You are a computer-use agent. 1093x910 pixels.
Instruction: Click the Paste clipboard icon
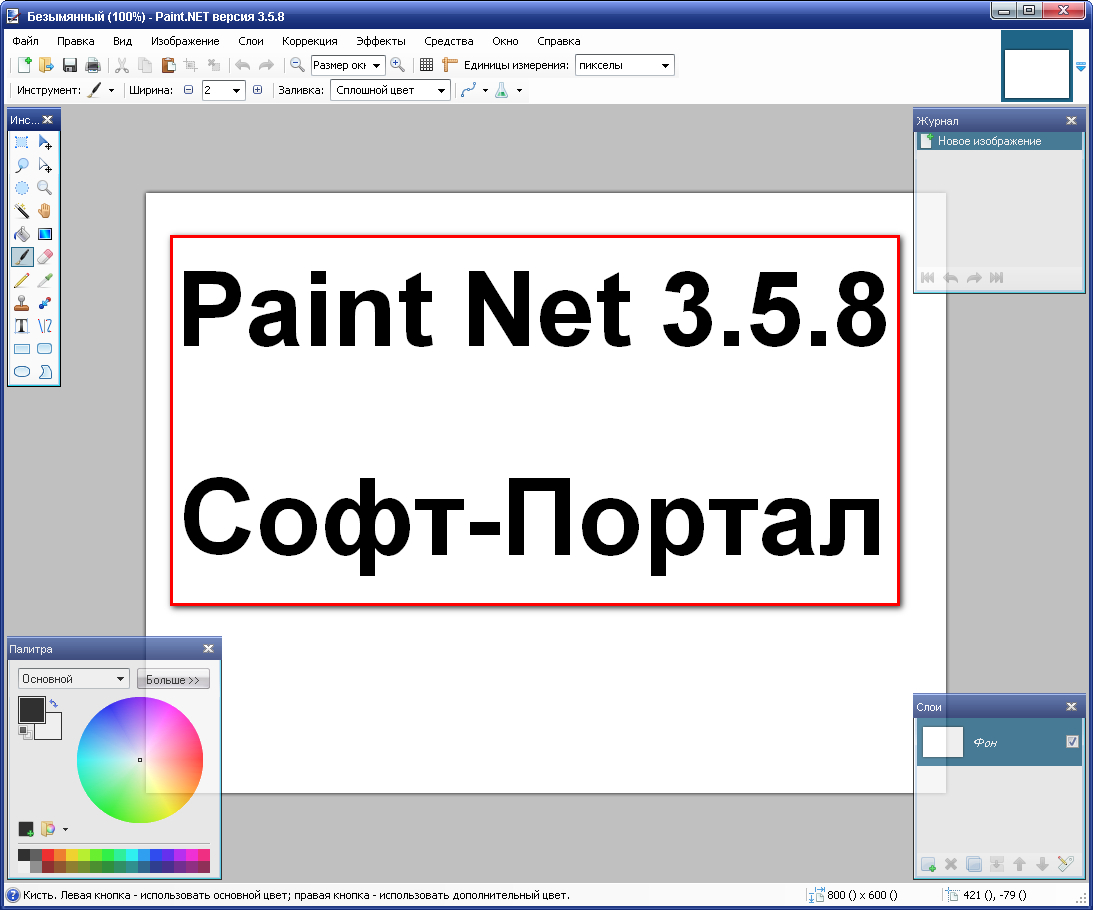[x=168, y=65]
